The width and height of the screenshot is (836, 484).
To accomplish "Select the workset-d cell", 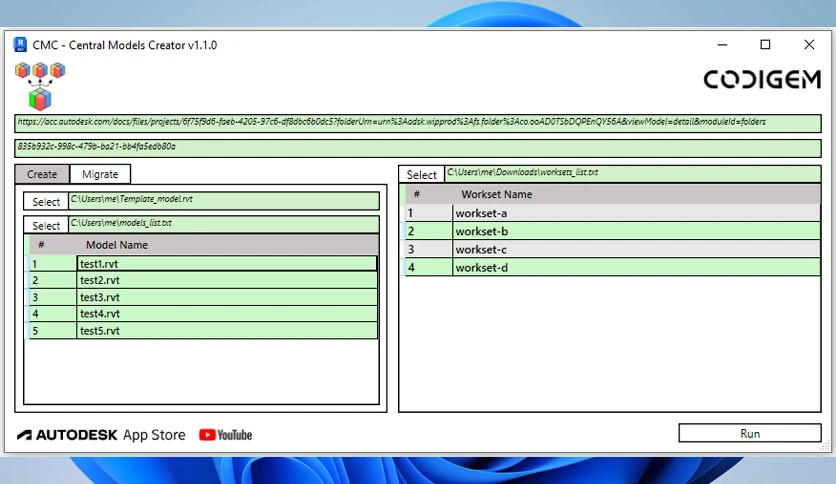I will (x=637, y=268).
